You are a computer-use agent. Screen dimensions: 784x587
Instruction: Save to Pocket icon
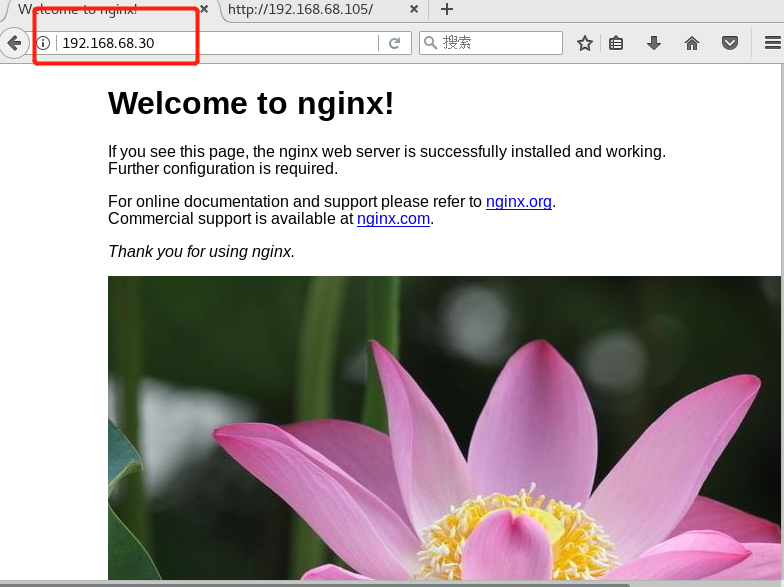coord(730,43)
